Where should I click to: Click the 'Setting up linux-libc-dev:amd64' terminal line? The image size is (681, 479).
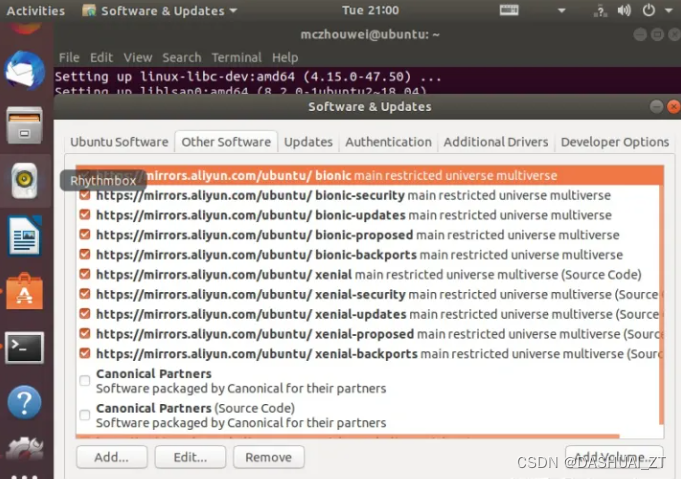(248, 77)
